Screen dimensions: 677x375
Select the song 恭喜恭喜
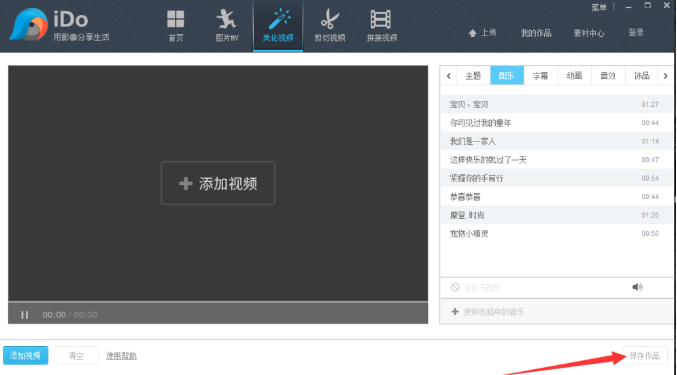[557, 197]
